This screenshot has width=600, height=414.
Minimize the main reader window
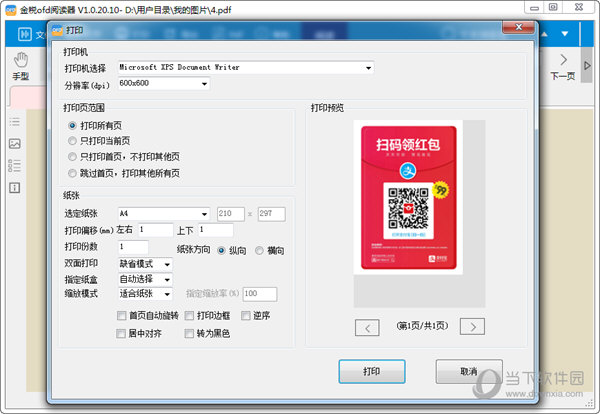534,7
